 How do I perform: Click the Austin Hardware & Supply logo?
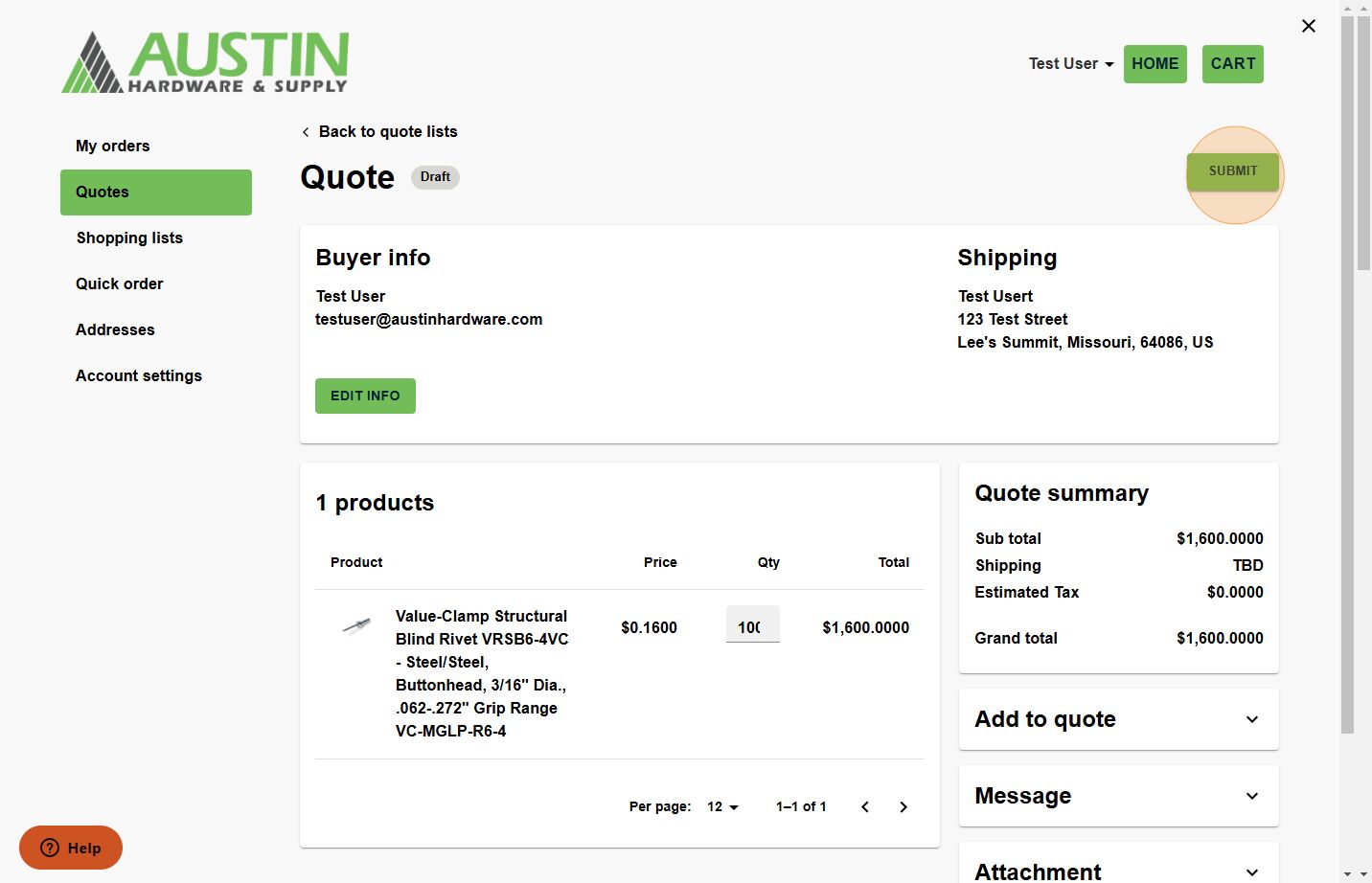[205, 62]
